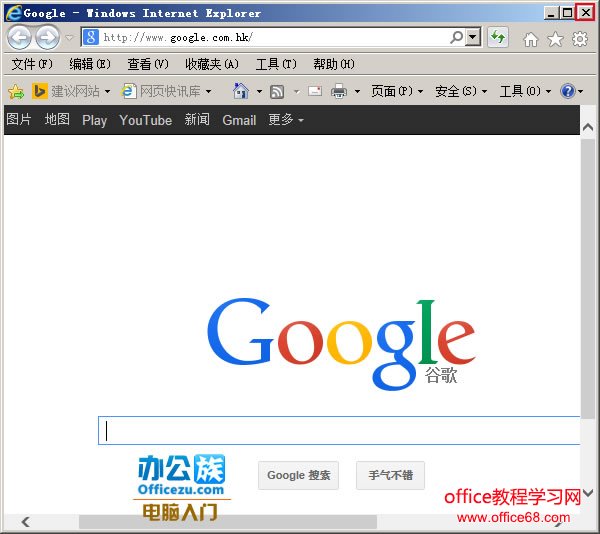Click the browser Back arrow button
Viewport: 600px width, 534px height.
pos(19,37)
